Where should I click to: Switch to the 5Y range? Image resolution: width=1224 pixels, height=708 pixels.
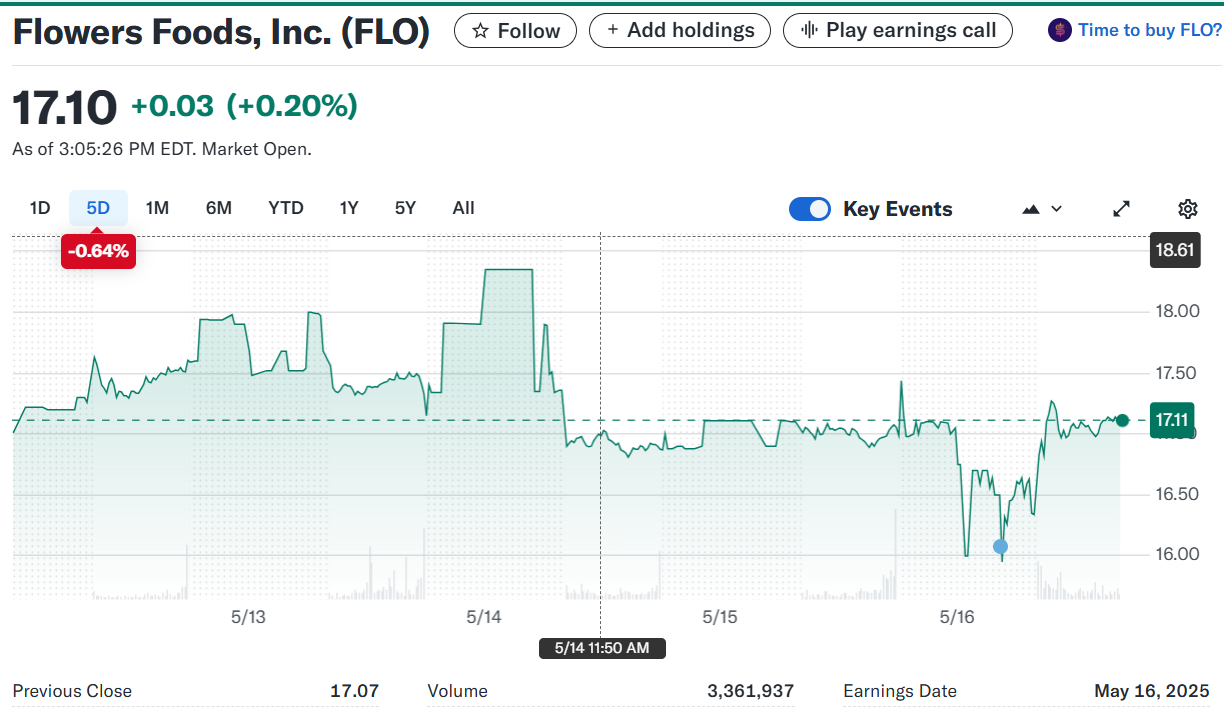405,208
